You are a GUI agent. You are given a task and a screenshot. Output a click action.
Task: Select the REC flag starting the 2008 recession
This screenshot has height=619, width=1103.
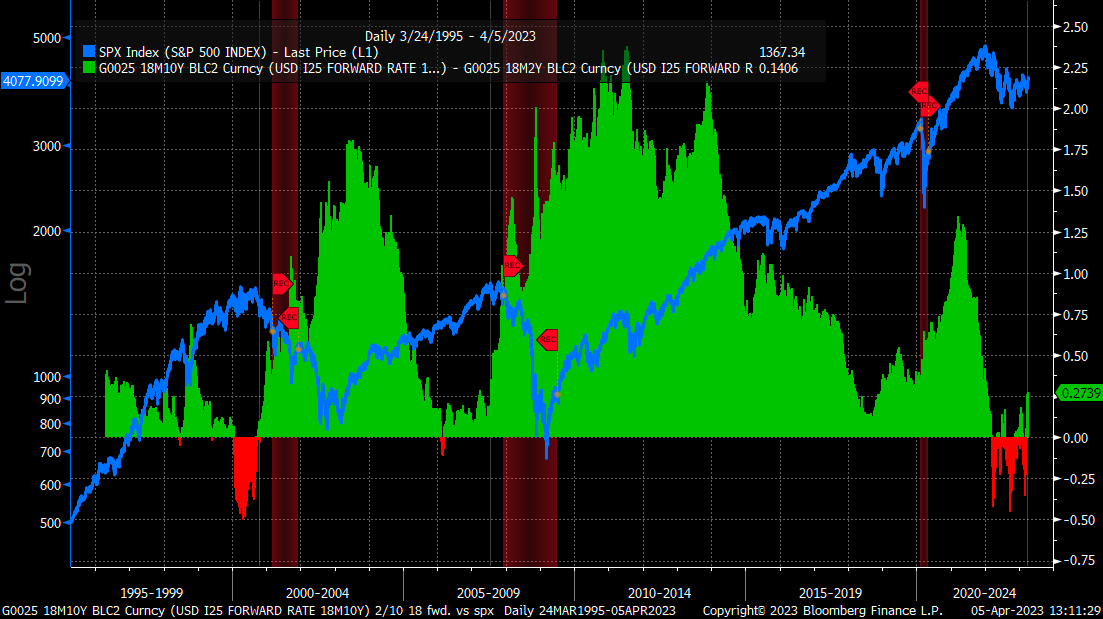click(x=512, y=266)
